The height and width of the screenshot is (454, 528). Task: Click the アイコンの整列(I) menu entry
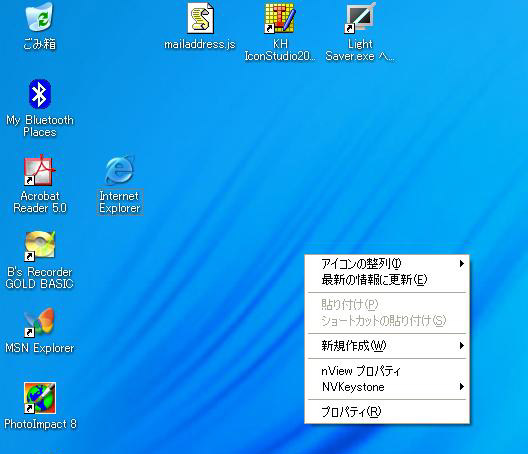[x=387, y=263]
